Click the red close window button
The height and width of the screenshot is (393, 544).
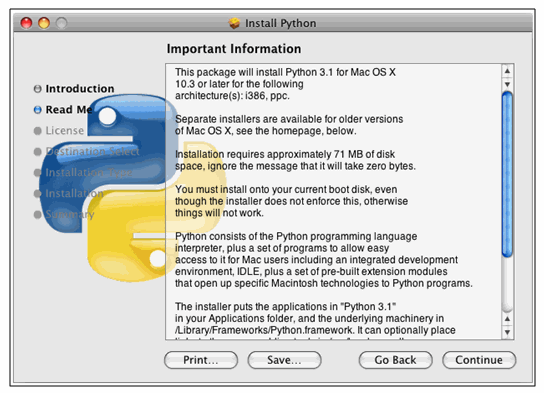pos(26,23)
